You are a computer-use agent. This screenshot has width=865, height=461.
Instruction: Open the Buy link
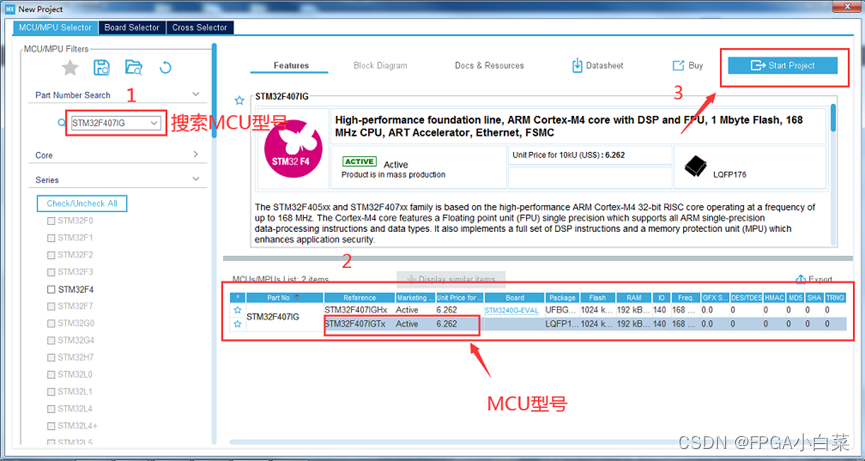pyautogui.click(x=687, y=65)
